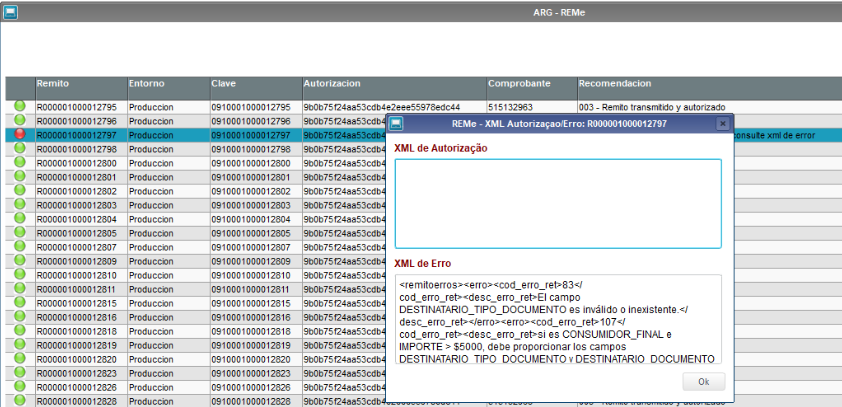
Task: Click '003 - Remito transmitido y autorizado' in first row
Action: 652,107
